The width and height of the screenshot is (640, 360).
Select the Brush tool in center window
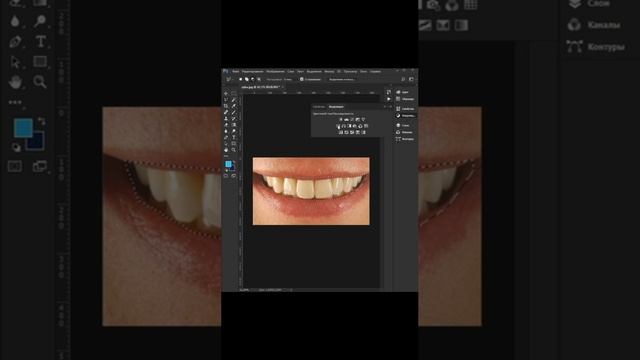tap(234, 112)
